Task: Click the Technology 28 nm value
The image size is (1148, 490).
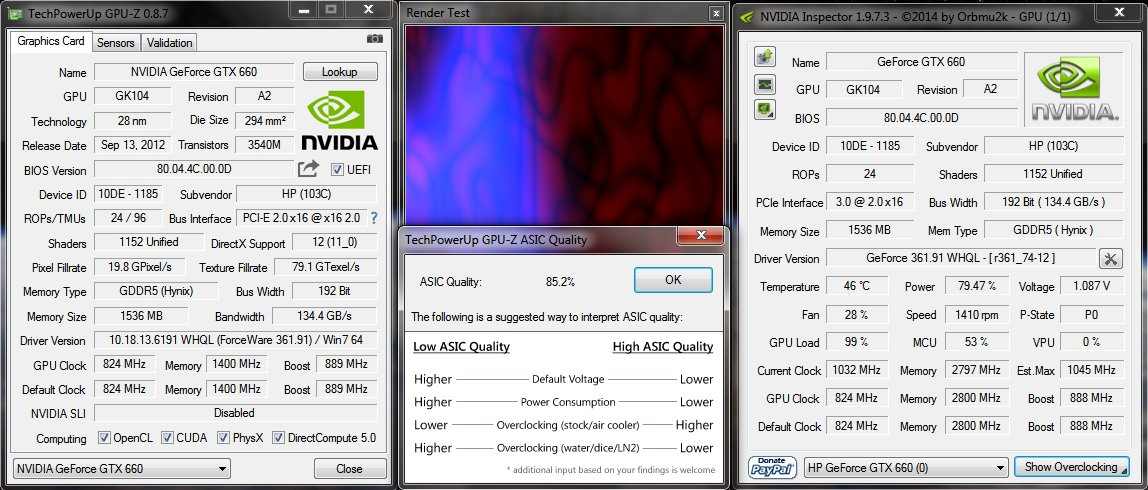Action: pyautogui.click(x=133, y=120)
